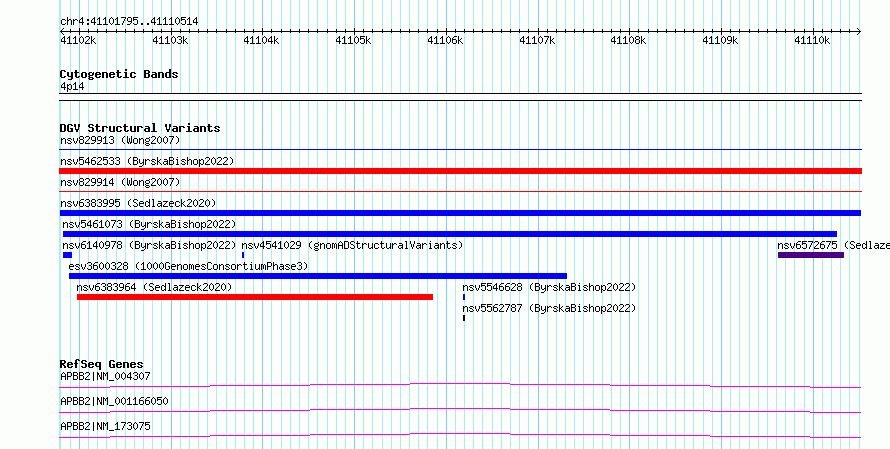Select the 4p14 cytogenetic band bar
The width and height of the screenshot is (890, 449).
tap(460, 97)
